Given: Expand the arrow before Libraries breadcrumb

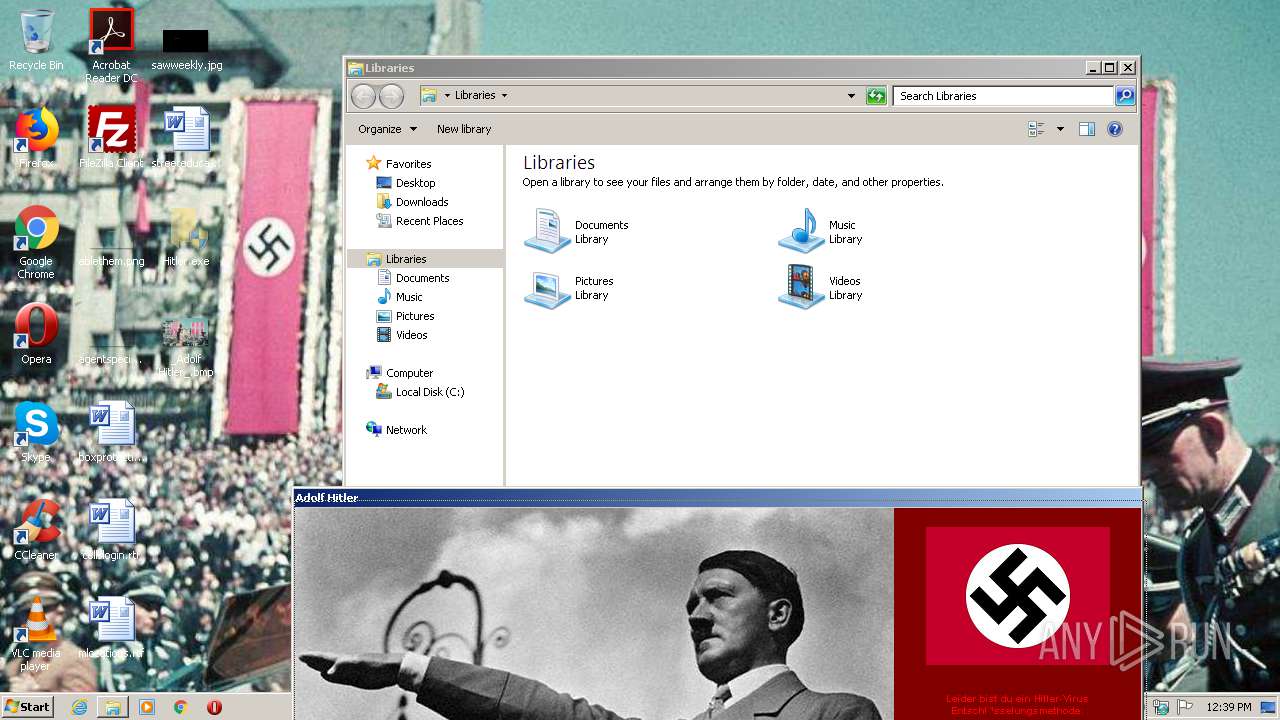Looking at the screenshot, I should click(x=447, y=96).
